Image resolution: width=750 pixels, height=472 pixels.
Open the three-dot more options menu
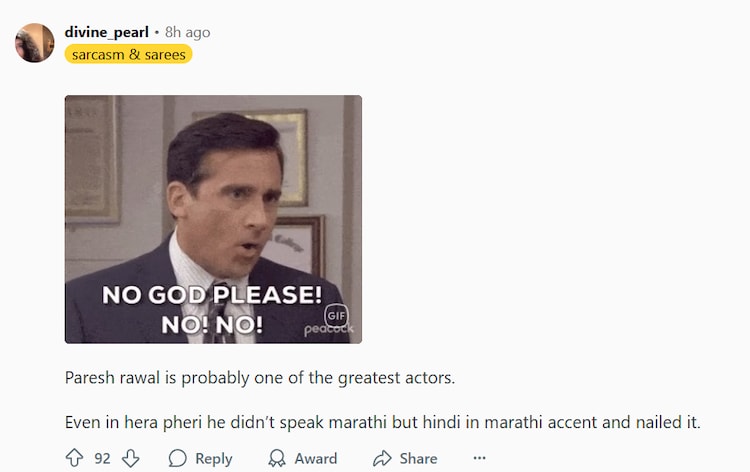479,458
